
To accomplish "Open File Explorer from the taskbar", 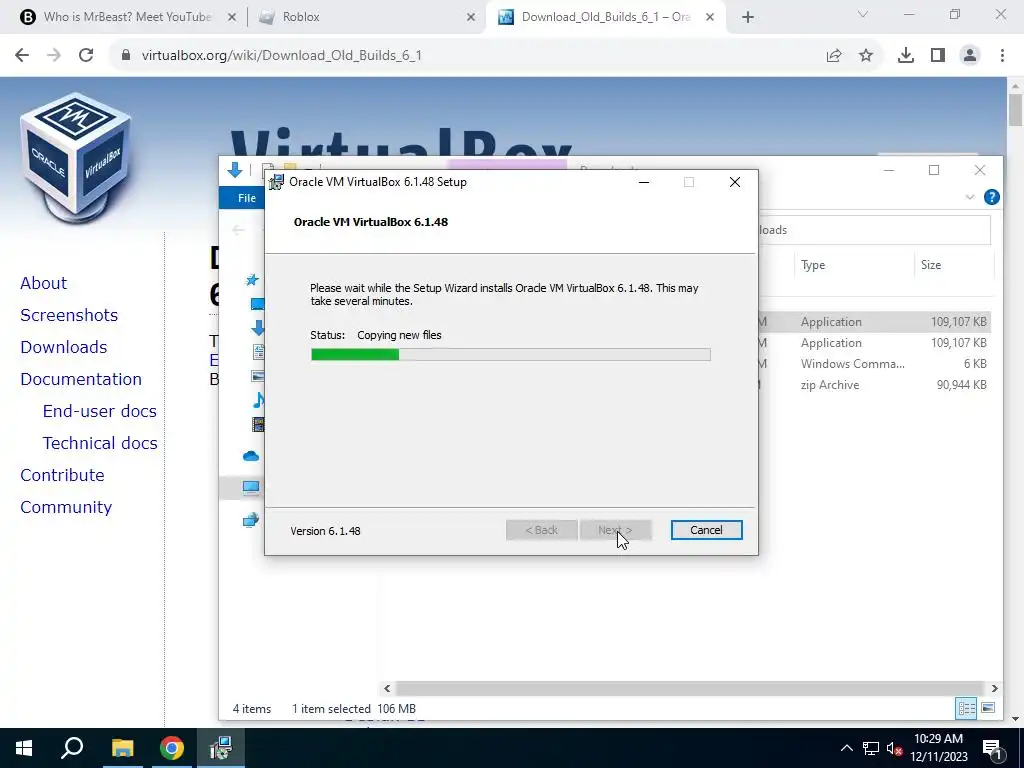I will 122,748.
